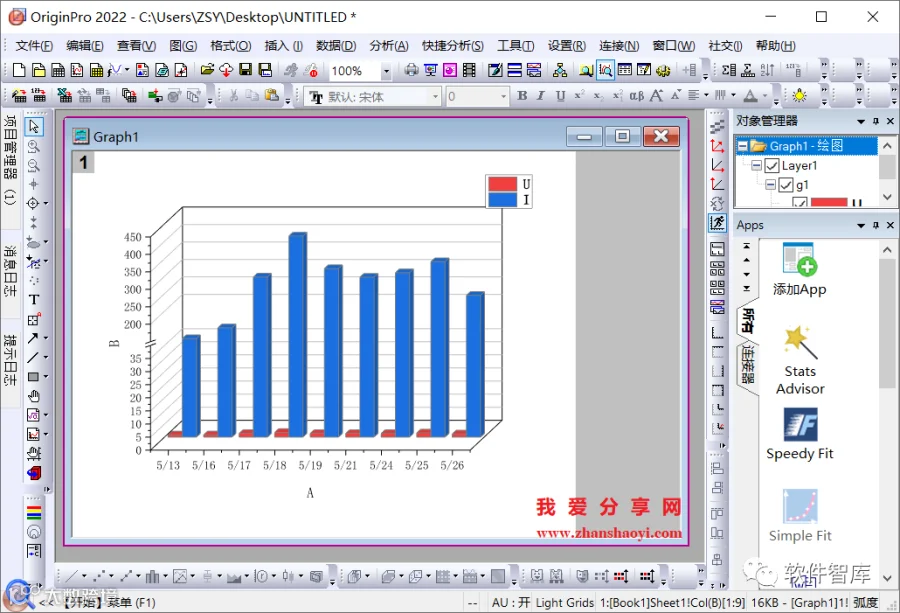Select the Zoom In tool

pos(34,146)
